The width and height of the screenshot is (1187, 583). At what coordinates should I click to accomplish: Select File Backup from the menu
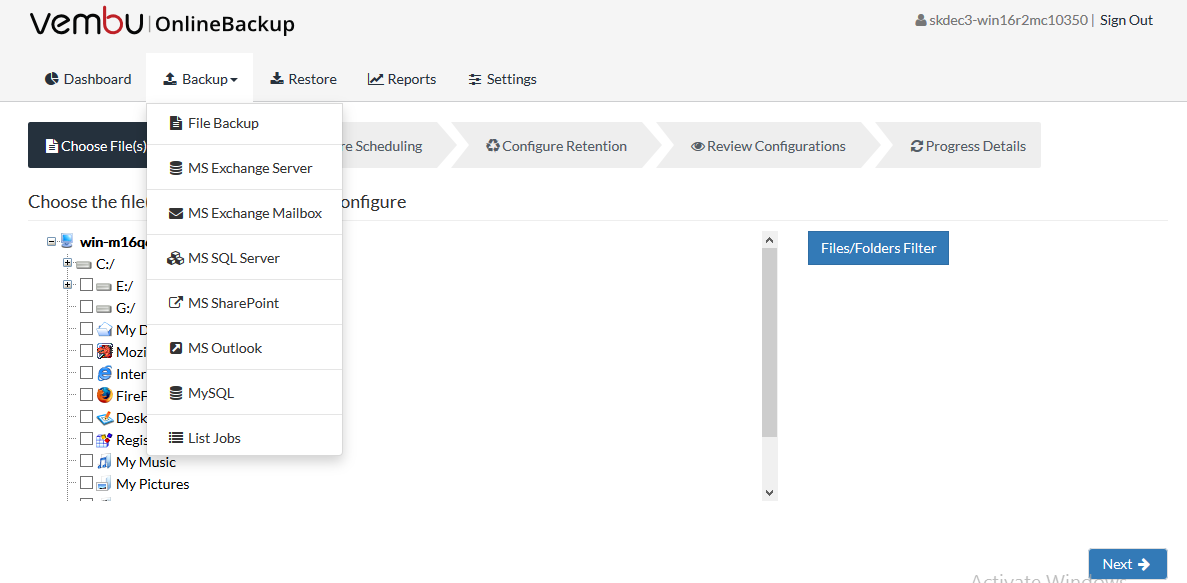pyautogui.click(x=245, y=123)
